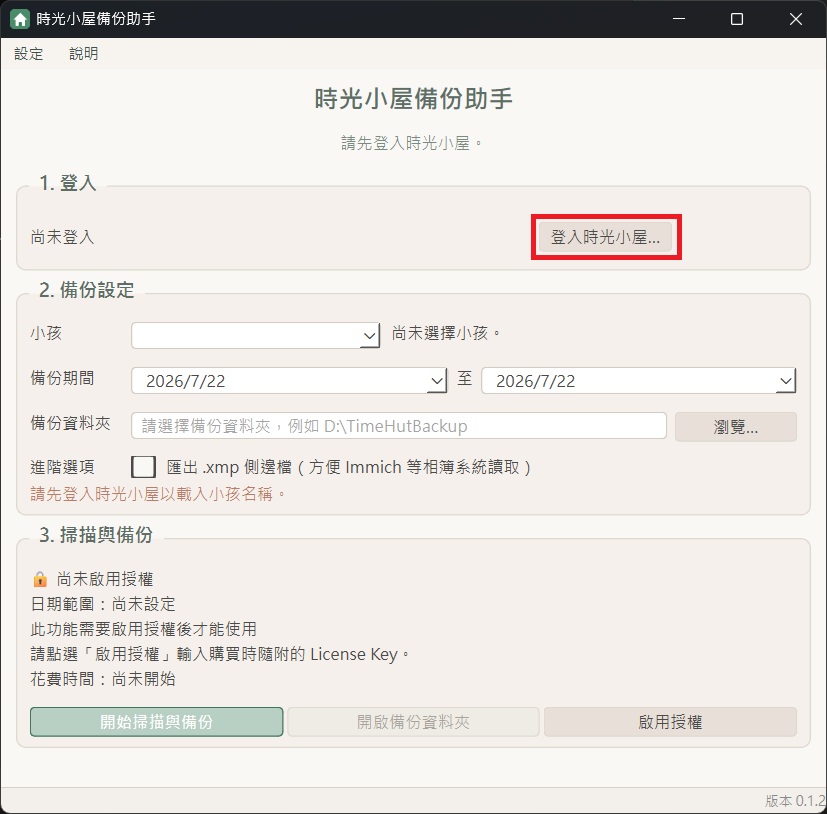The height and width of the screenshot is (814, 827).
Task: Click the 請先登入時光小屋。 subtitle text
Action: (411, 143)
